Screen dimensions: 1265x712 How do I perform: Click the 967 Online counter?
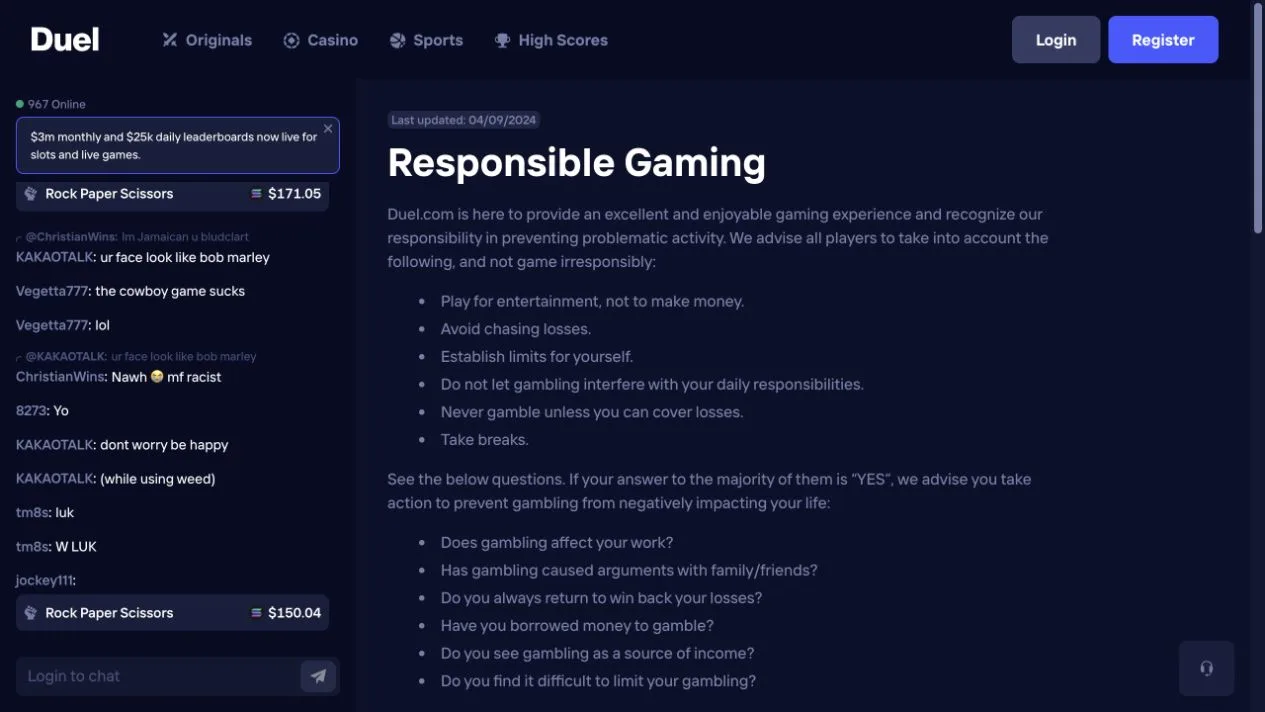coord(57,104)
